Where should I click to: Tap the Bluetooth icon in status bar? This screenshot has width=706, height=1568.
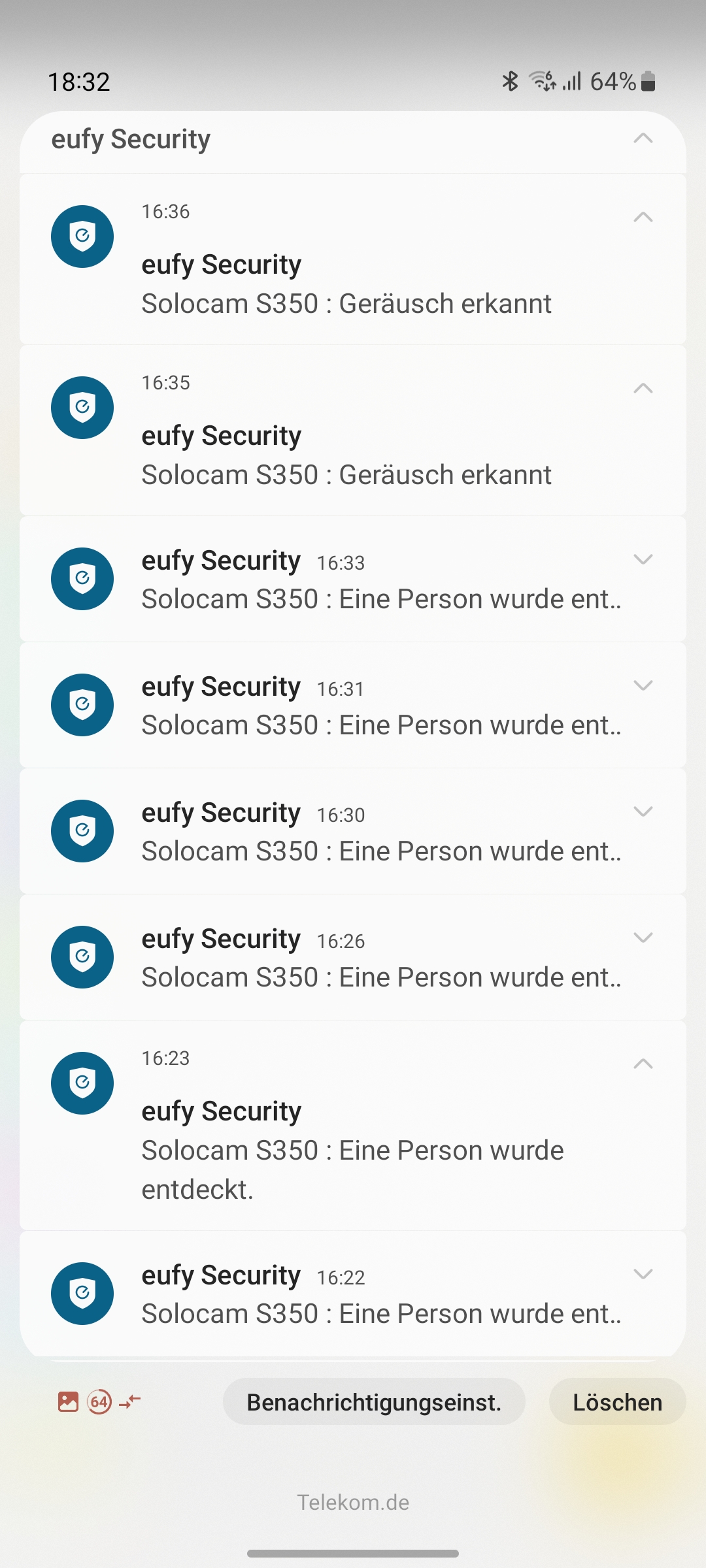click(x=510, y=82)
